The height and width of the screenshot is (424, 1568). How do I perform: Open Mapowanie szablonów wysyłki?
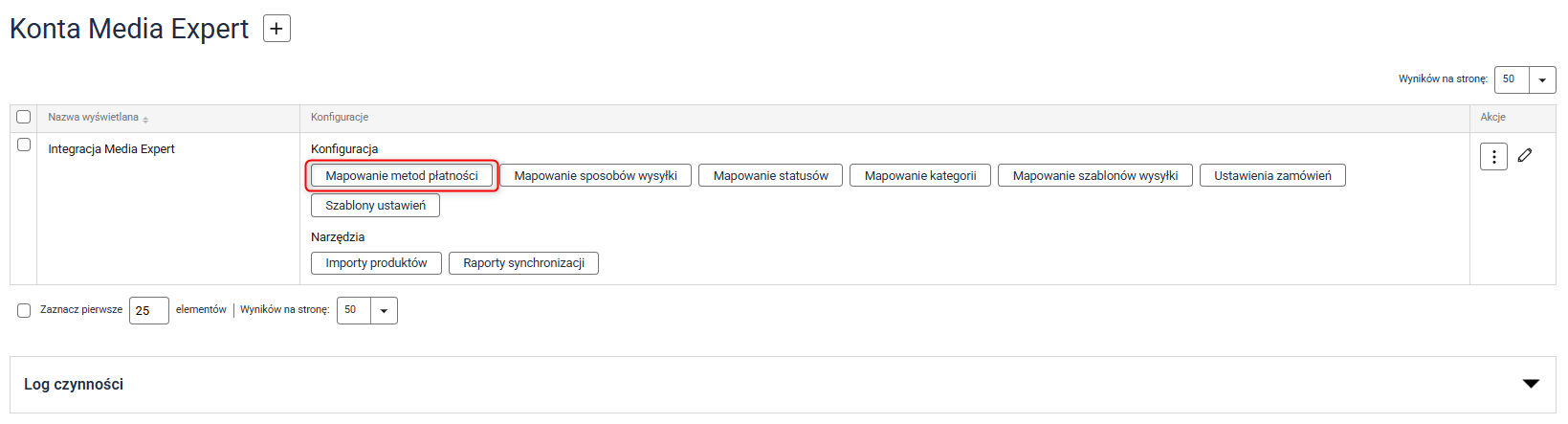(1095, 175)
